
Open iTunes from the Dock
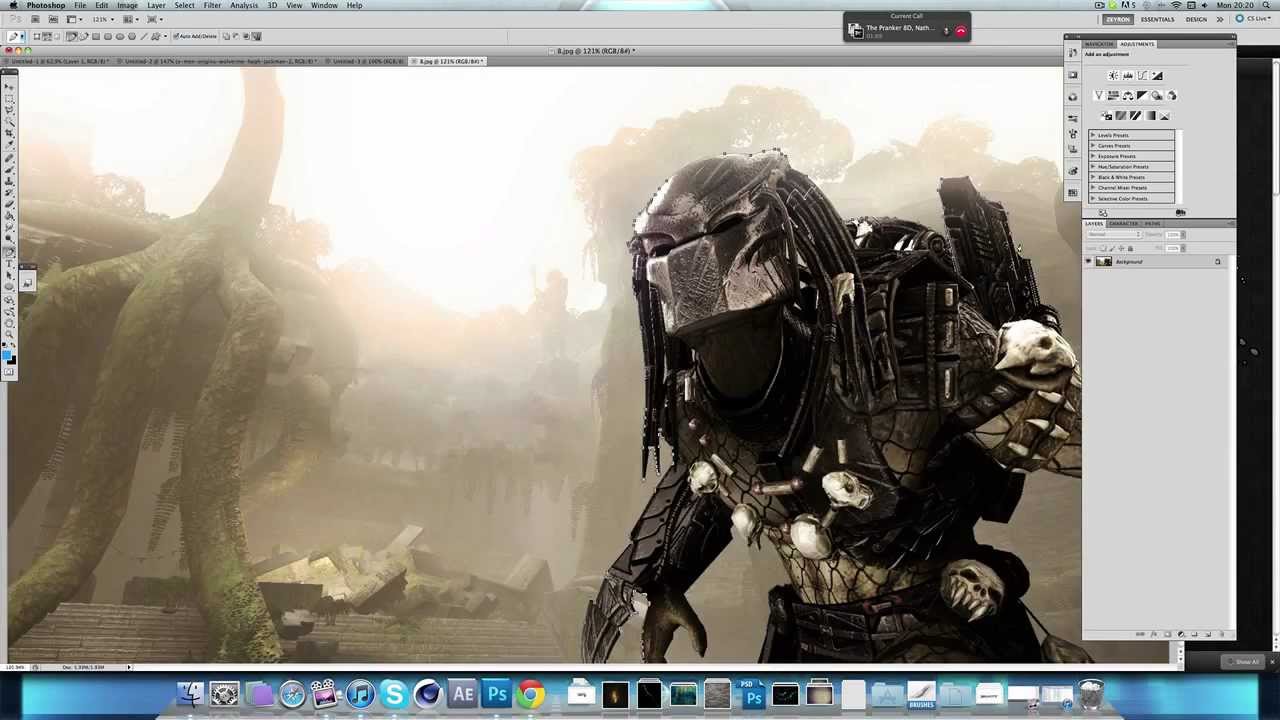(360, 693)
